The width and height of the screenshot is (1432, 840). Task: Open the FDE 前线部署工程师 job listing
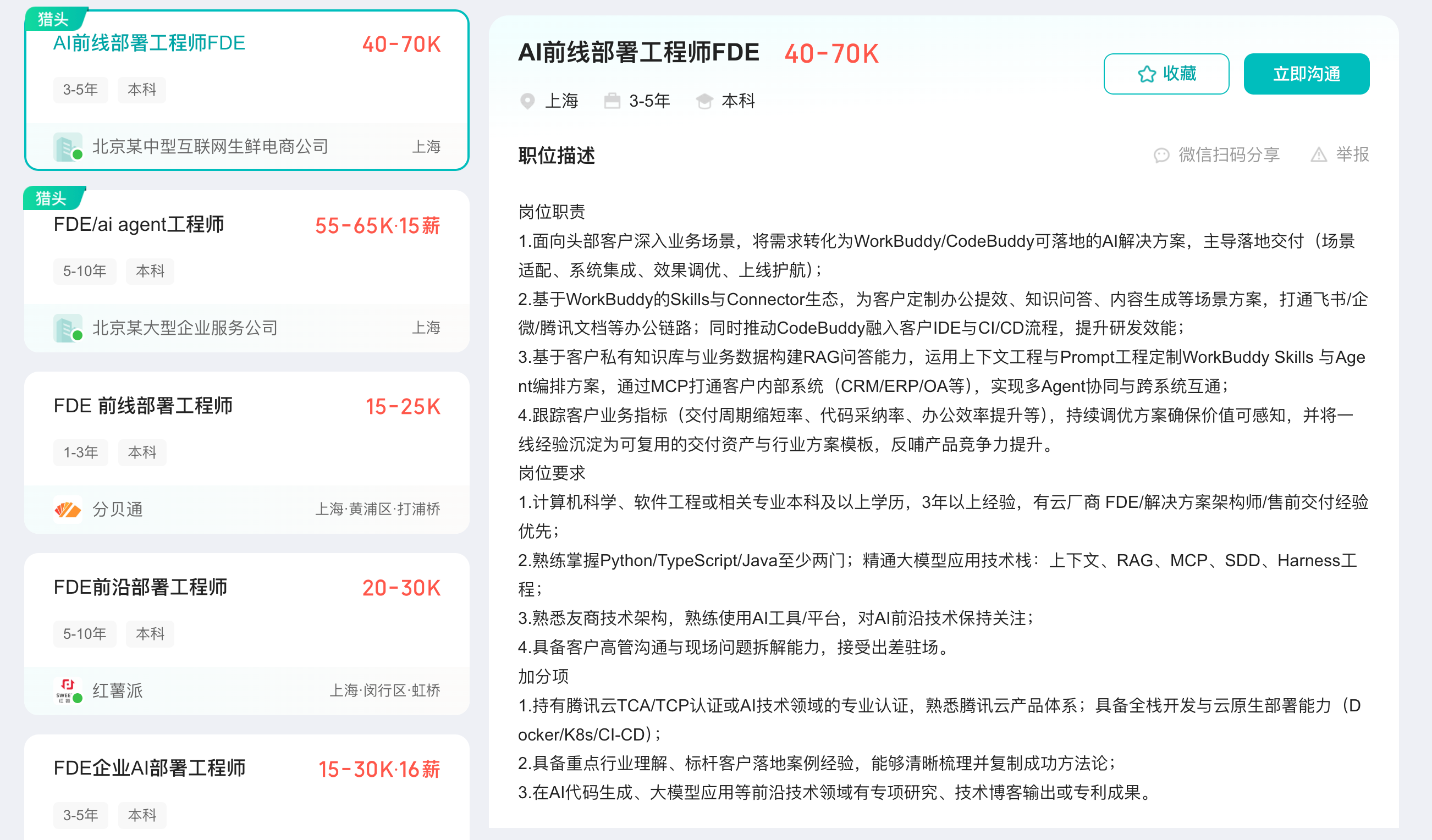pyautogui.click(x=143, y=406)
